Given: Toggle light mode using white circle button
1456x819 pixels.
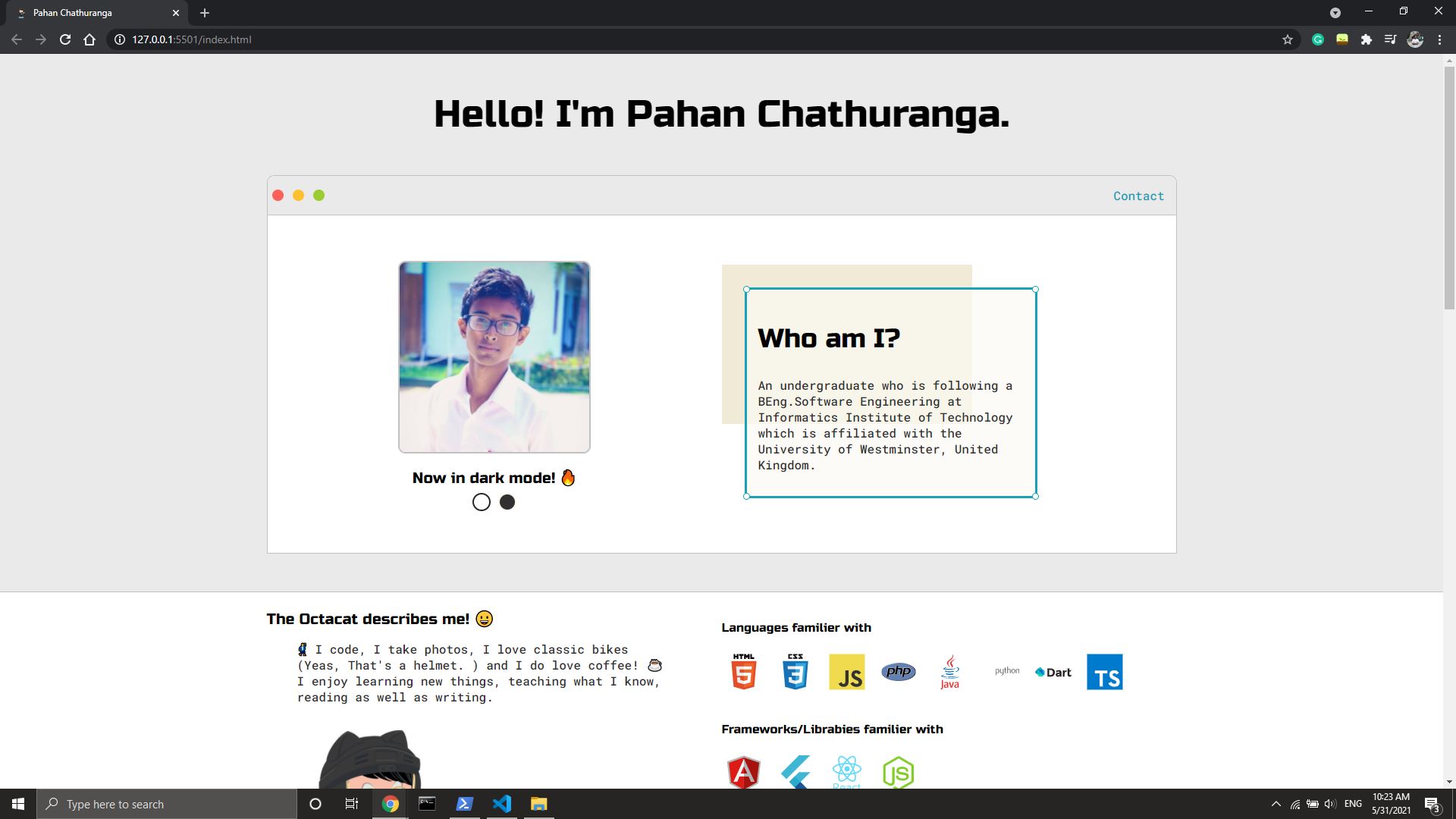Looking at the screenshot, I should [481, 502].
